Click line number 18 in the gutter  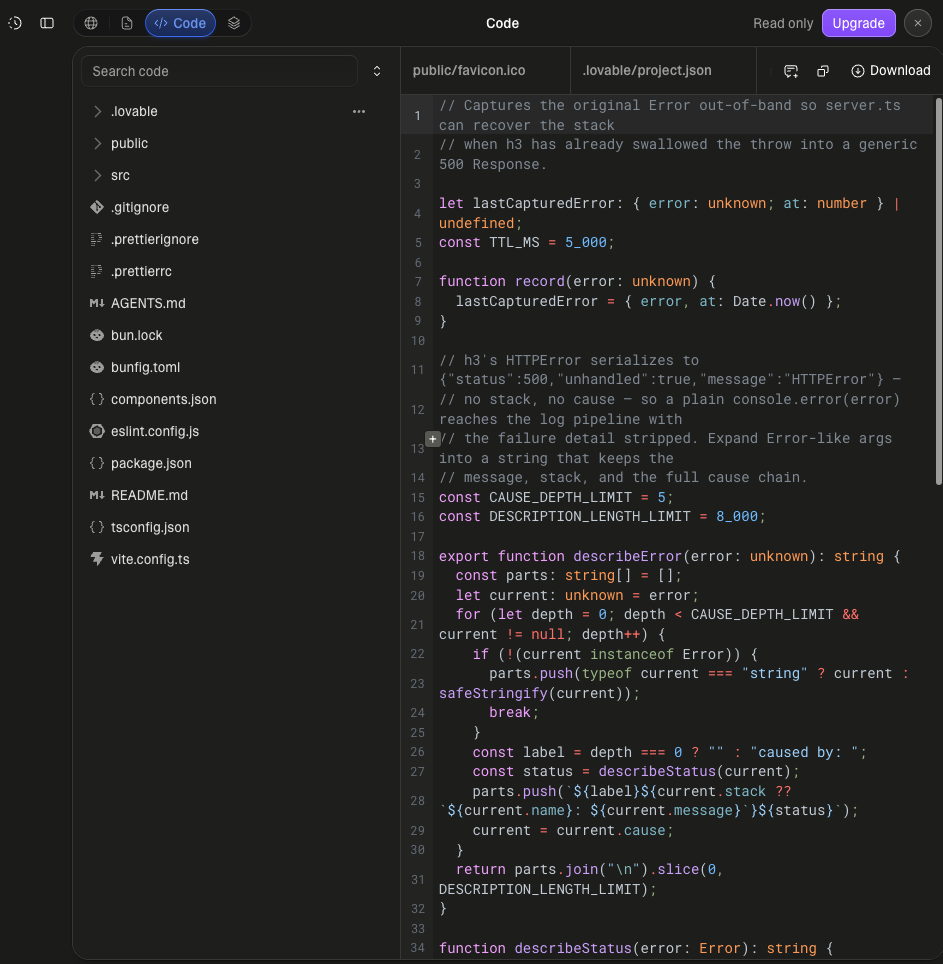point(417,556)
